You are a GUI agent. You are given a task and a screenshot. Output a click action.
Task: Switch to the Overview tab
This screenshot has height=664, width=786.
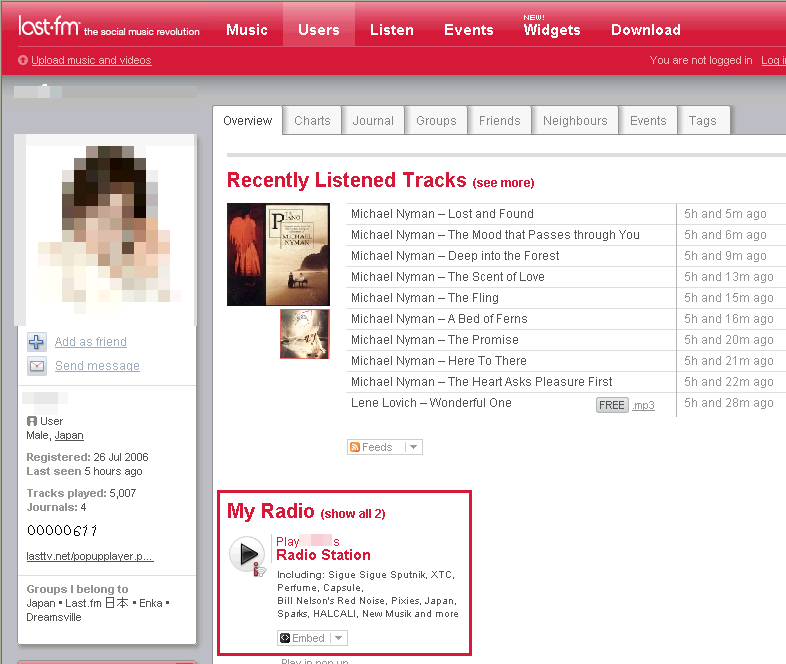click(x=248, y=121)
